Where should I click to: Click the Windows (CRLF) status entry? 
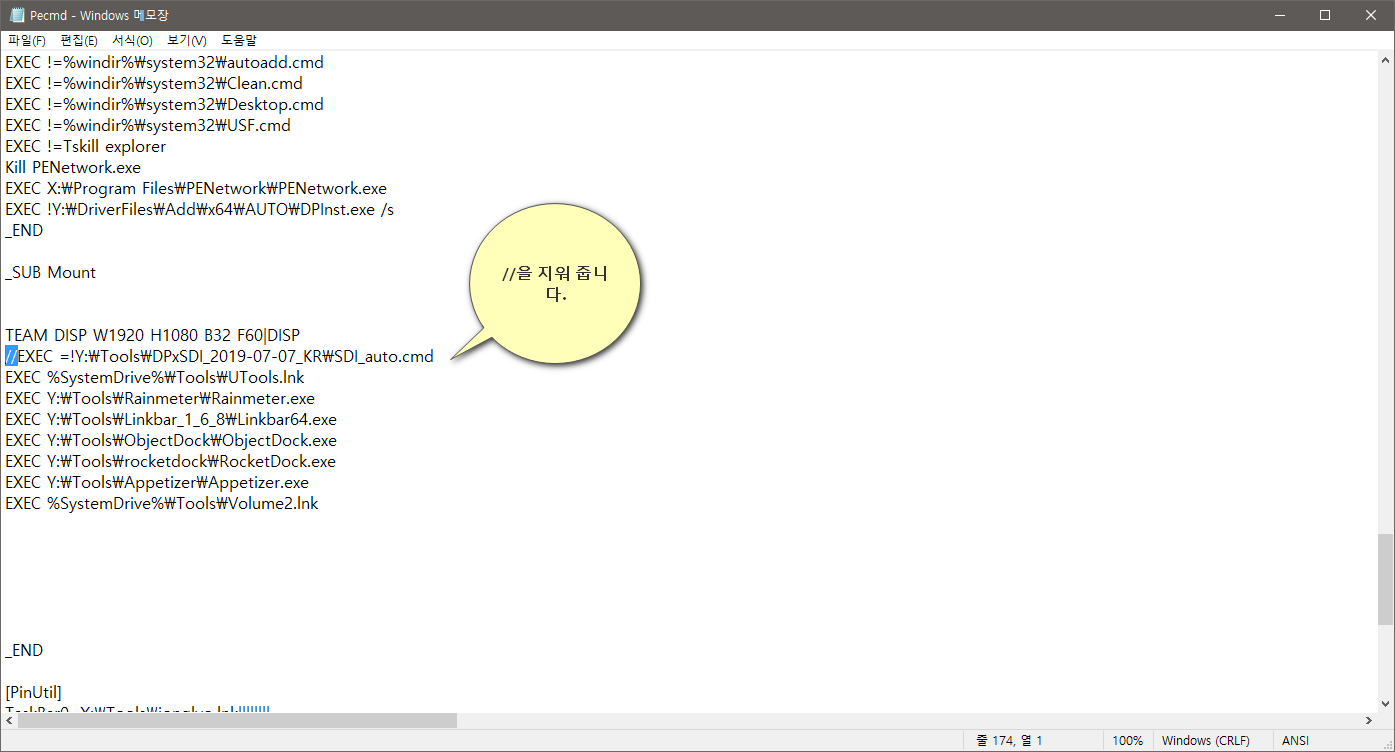[1206, 741]
